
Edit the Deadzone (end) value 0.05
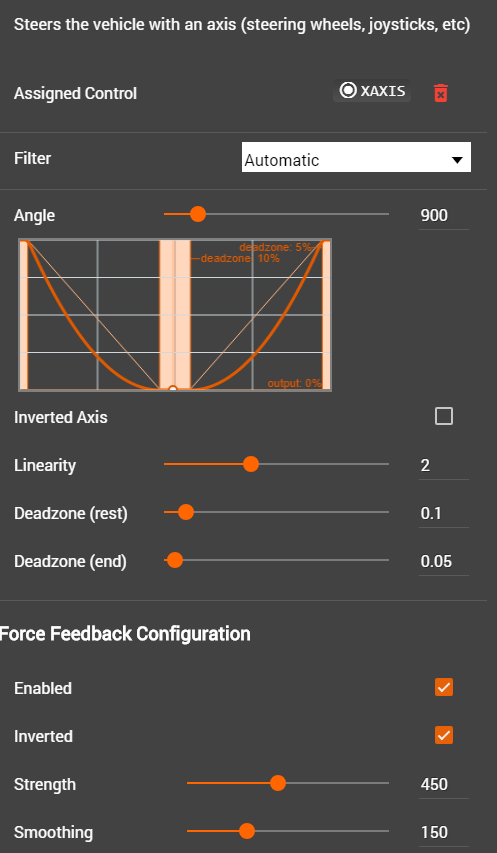point(443,561)
